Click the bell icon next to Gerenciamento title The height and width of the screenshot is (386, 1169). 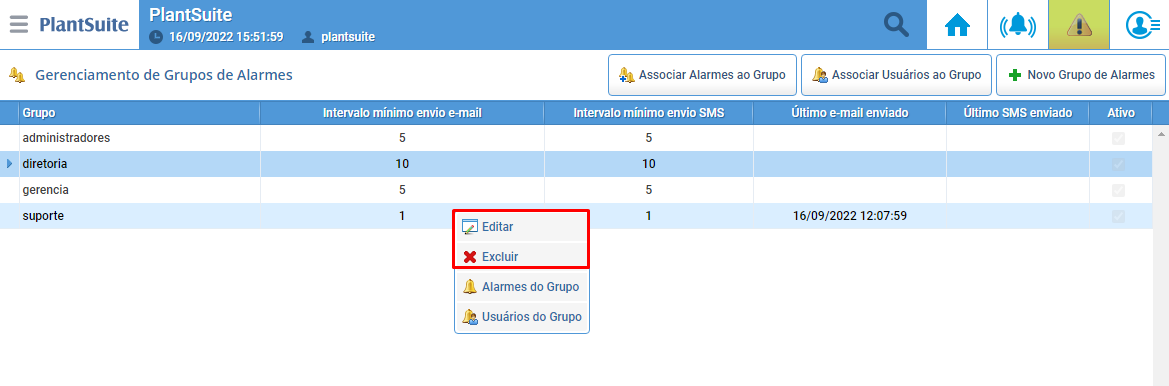click(17, 75)
